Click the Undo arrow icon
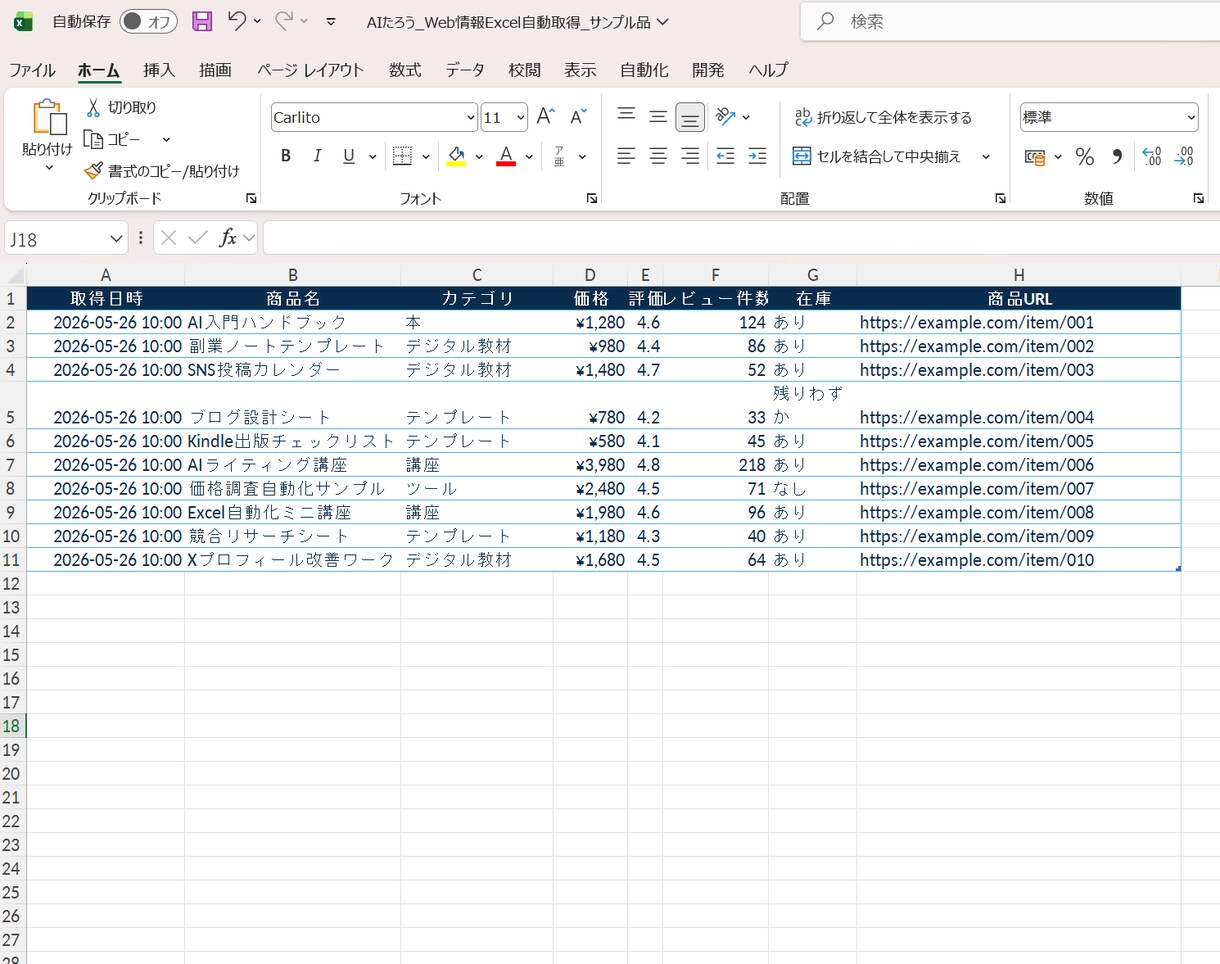Image resolution: width=1220 pixels, height=964 pixels. pyautogui.click(x=237, y=20)
